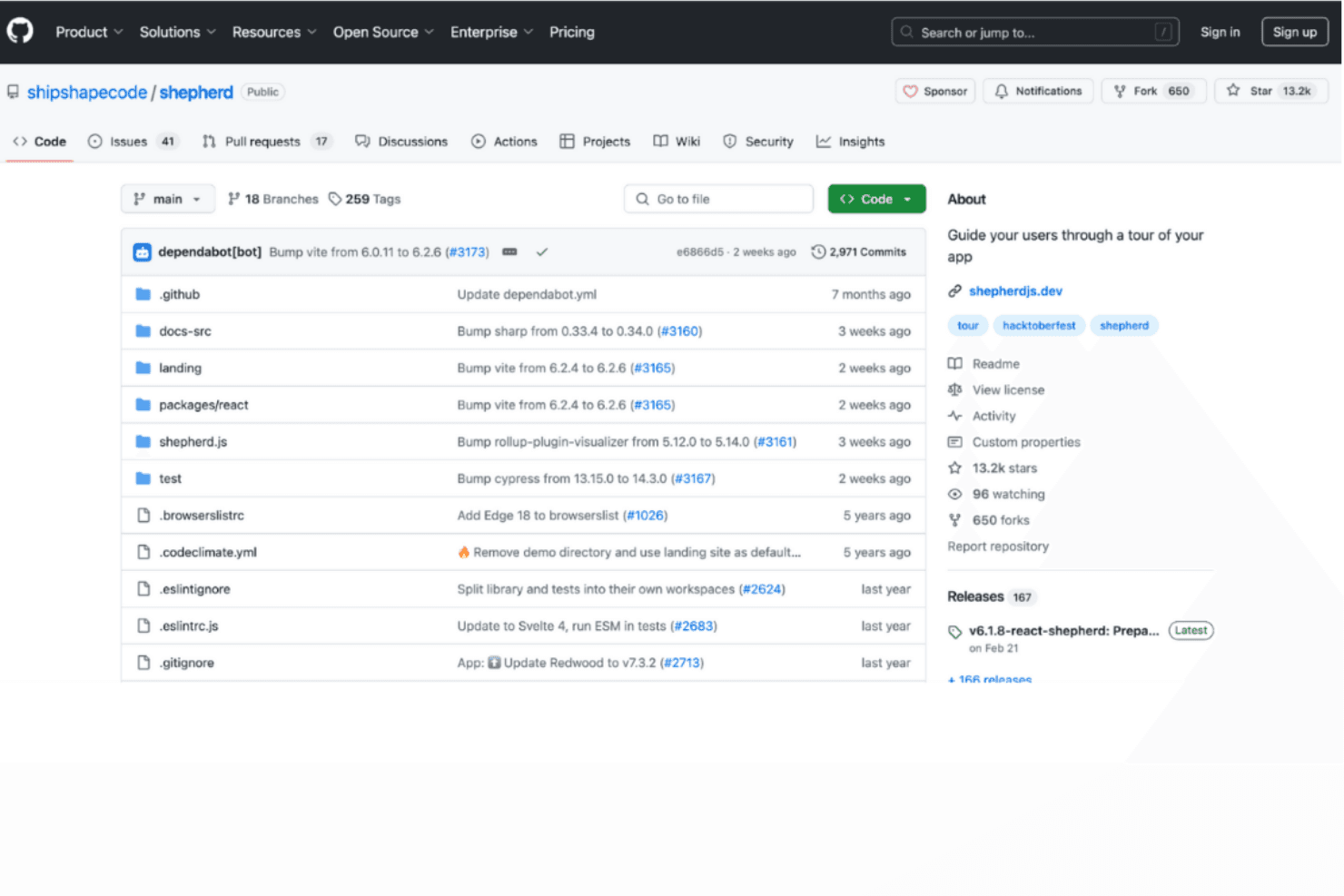Open the .eslintrc.js file

pos(188,626)
